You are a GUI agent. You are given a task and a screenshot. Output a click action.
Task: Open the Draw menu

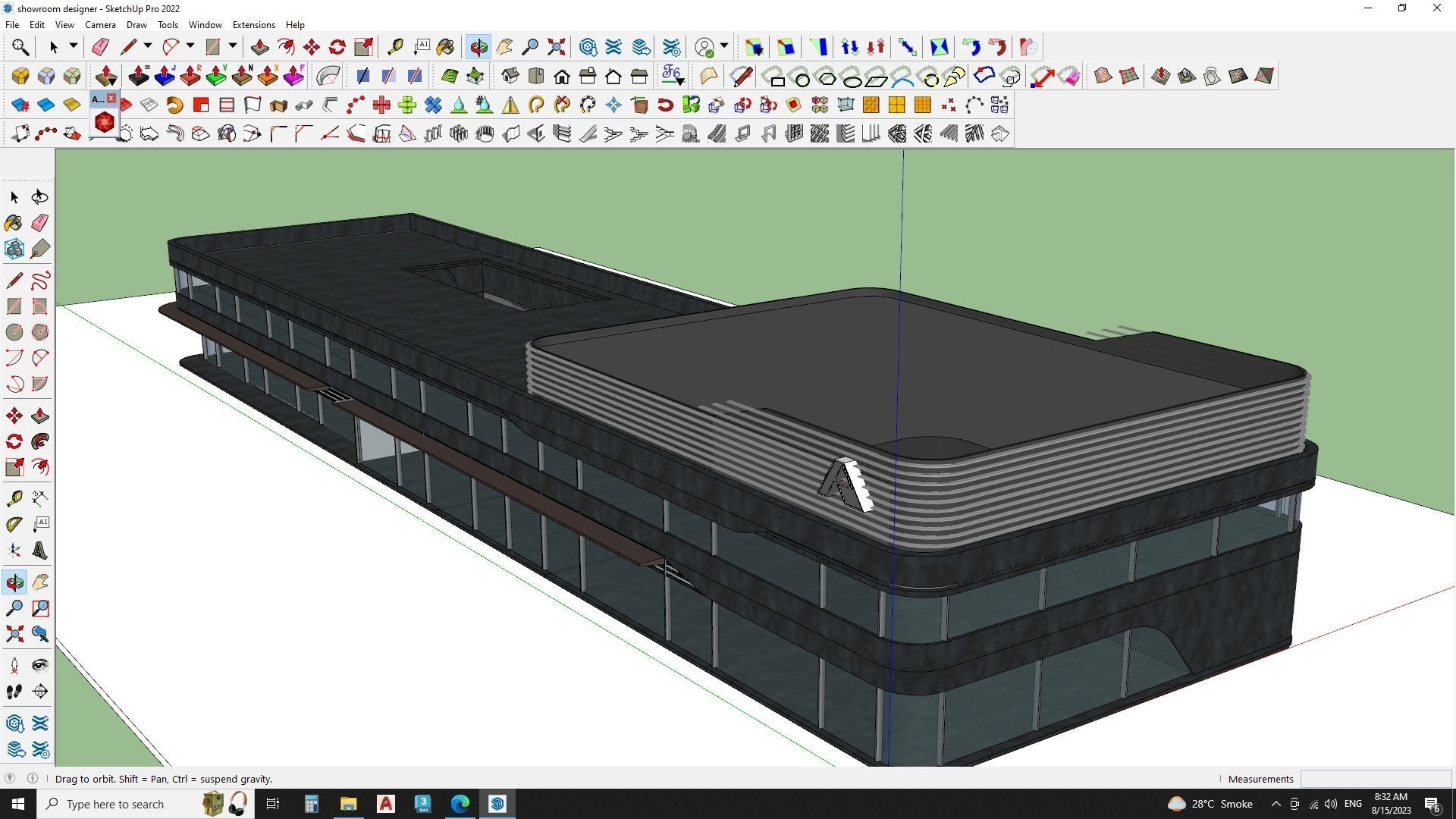(x=136, y=25)
